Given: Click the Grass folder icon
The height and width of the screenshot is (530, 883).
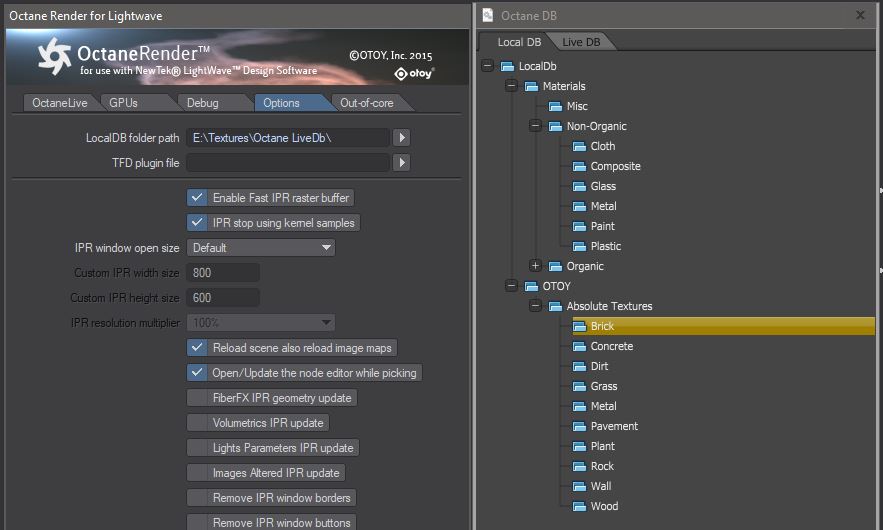Looking at the screenshot, I should [579, 386].
